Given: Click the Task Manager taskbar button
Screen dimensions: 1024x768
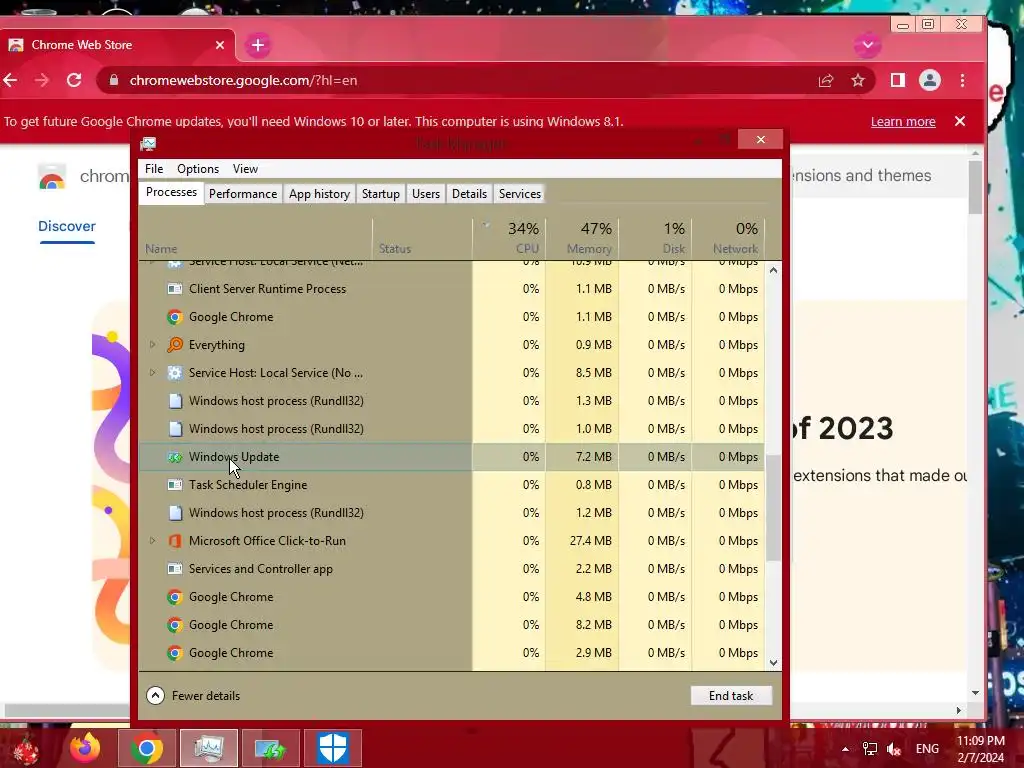Looking at the screenshot, I should pos(208,748).
